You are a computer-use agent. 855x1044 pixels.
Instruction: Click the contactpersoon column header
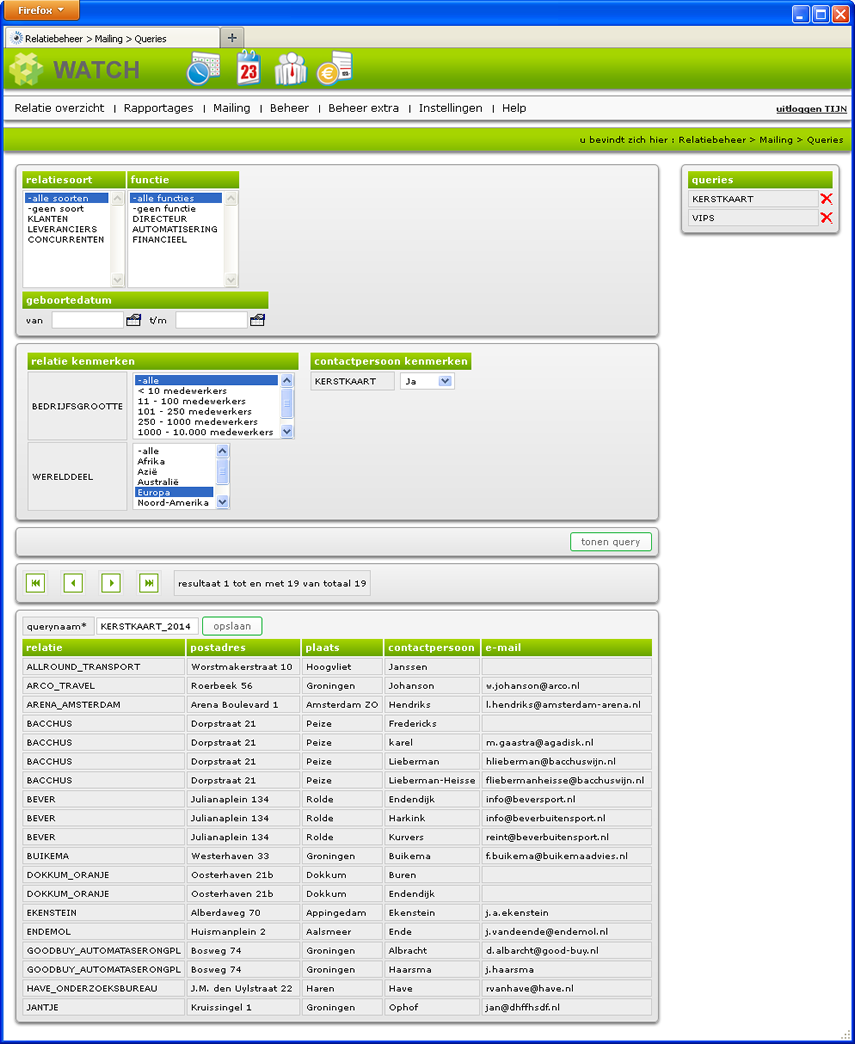(x=432, y=647)
